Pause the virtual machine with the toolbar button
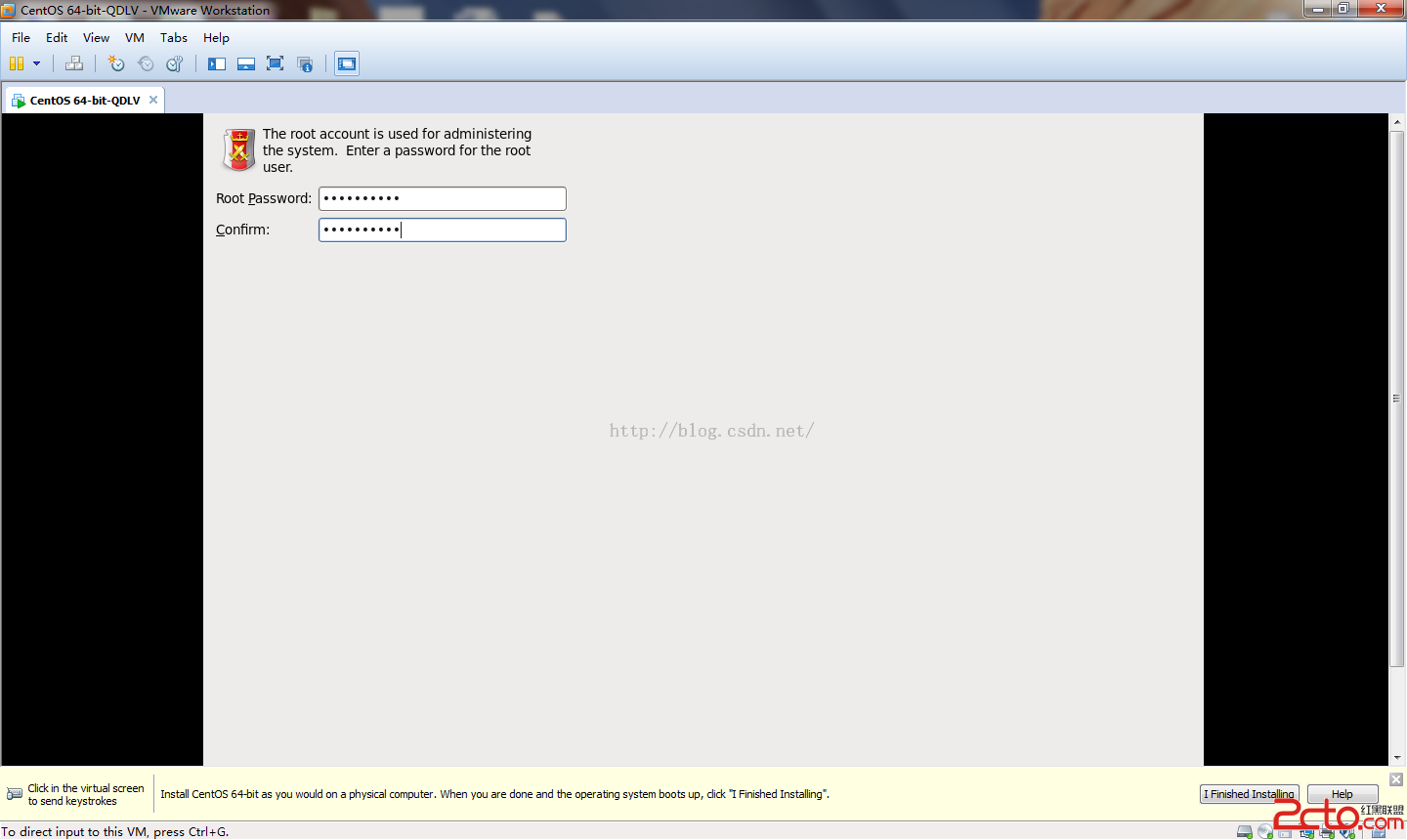 coord(17,63)
